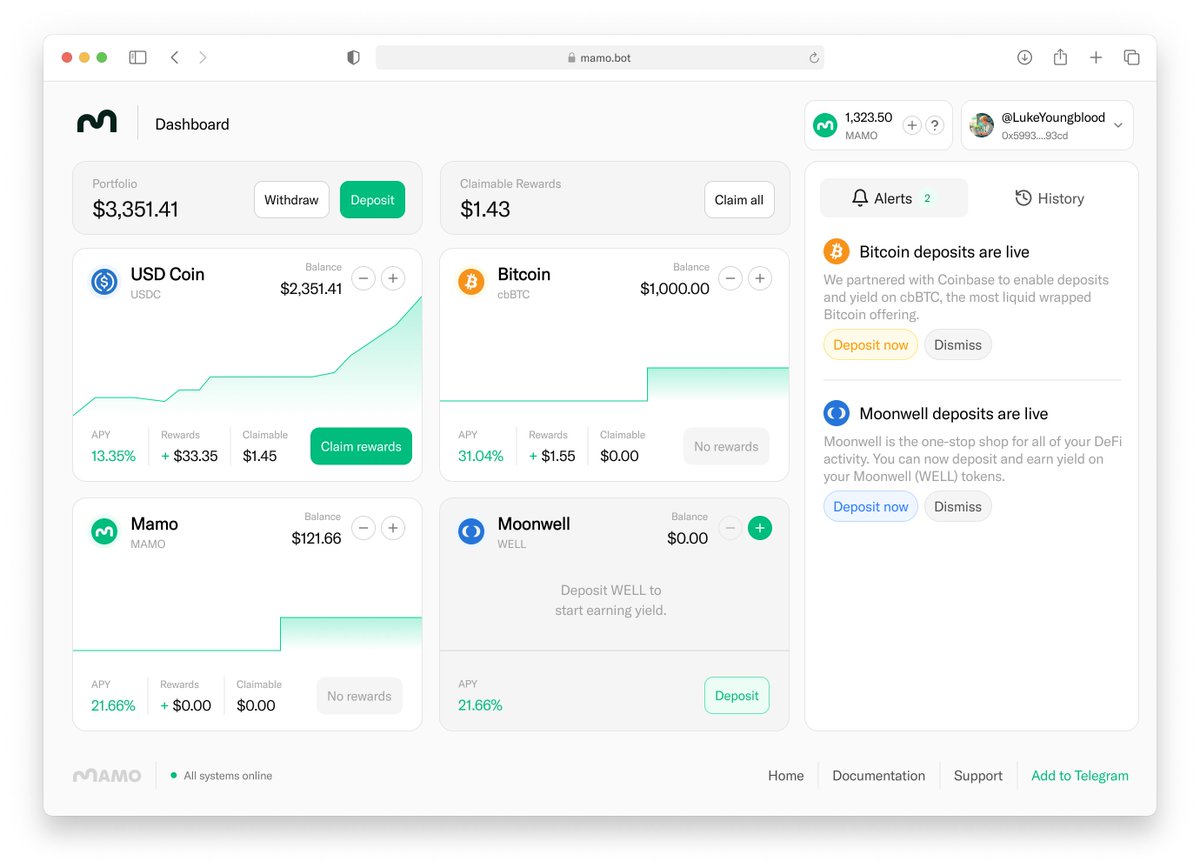Click the Mamo balance chart
The width and height of the screenshot is (1200, 868).
[247, 634]
